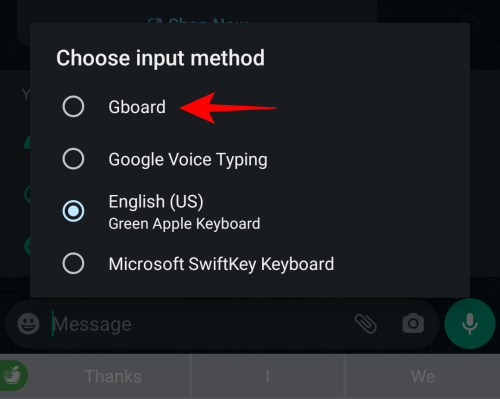
Task: Open the camera icon in message bar
Action: (413, 323)
